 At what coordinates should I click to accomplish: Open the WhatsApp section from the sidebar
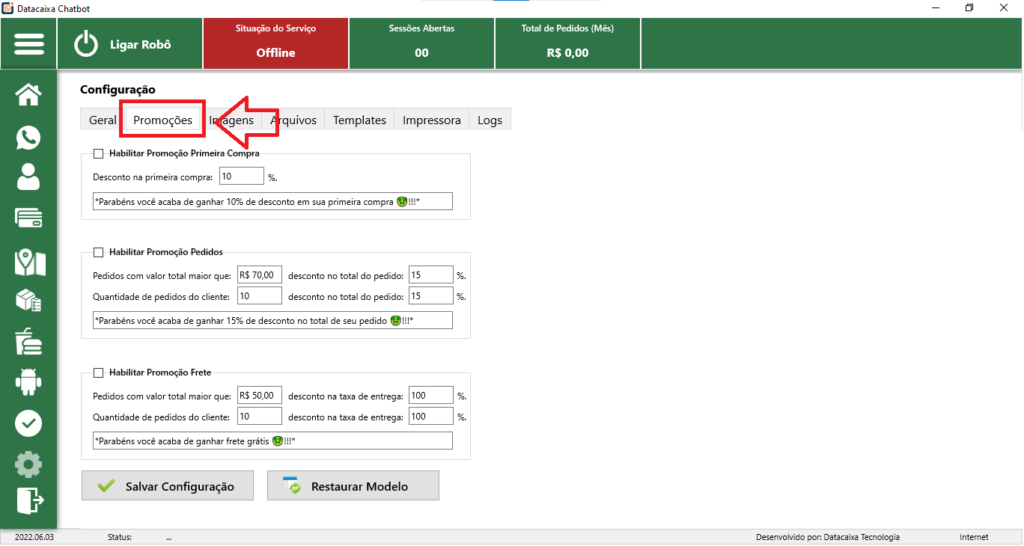coord(29,137)
